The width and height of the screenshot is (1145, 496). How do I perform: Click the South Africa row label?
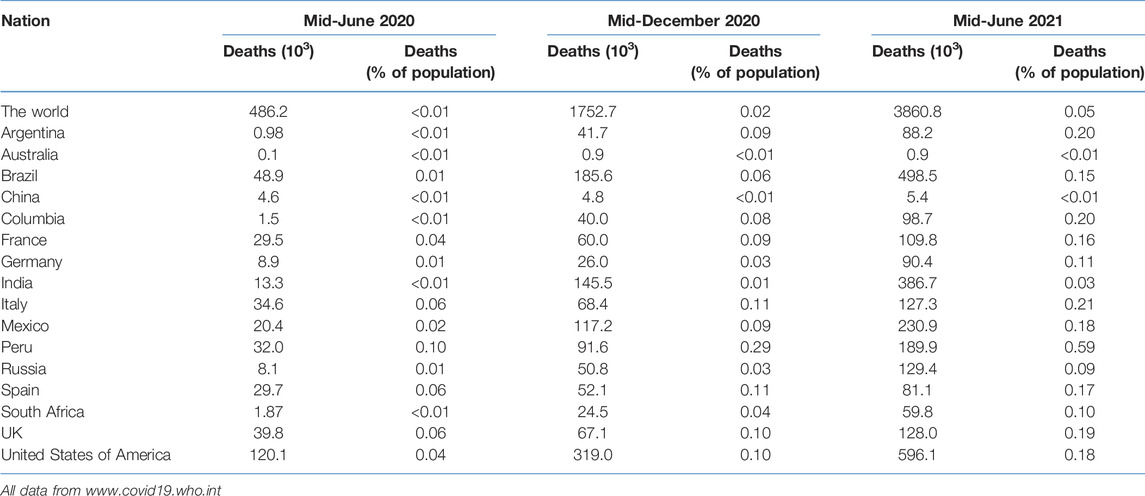click(42, 412)
